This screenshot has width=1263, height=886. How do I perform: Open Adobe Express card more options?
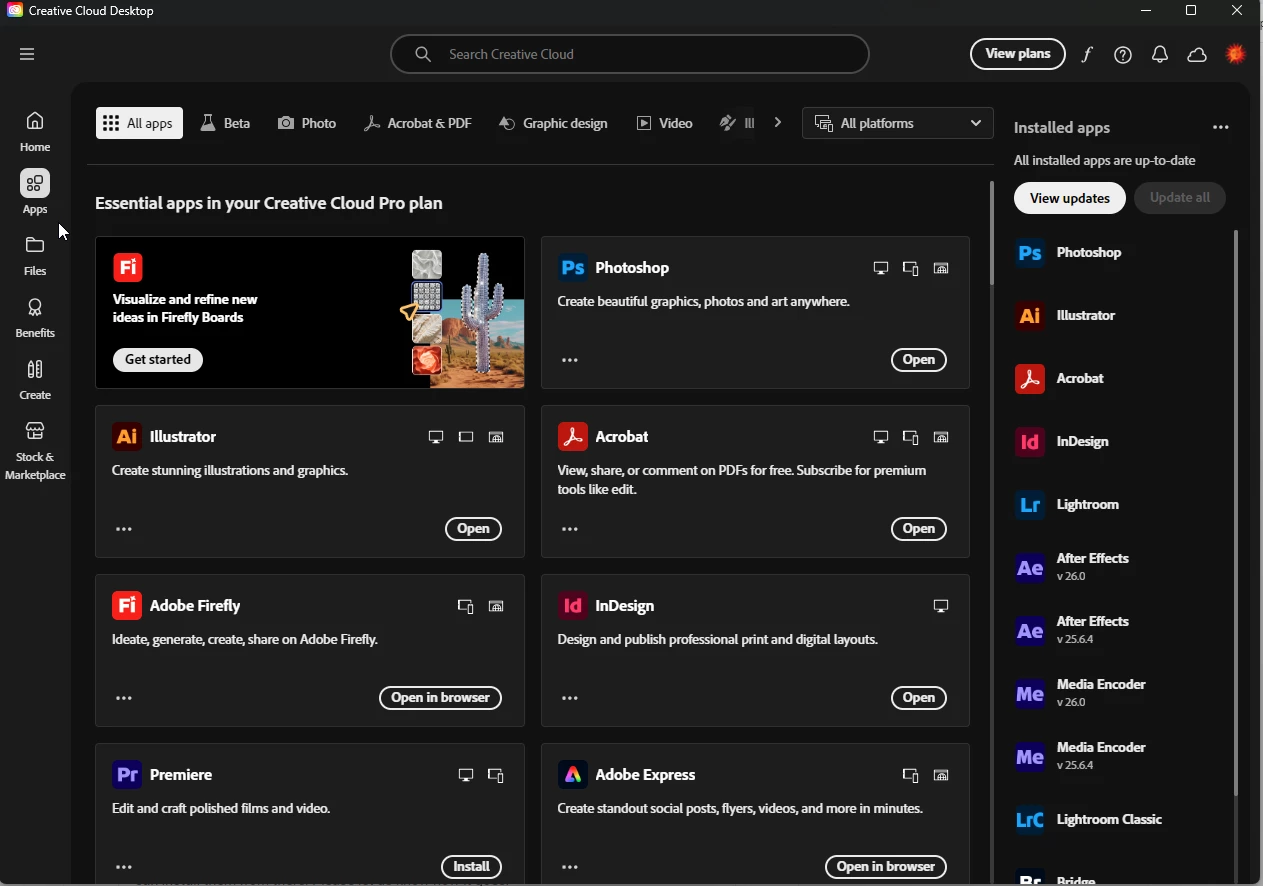point(570,867)
